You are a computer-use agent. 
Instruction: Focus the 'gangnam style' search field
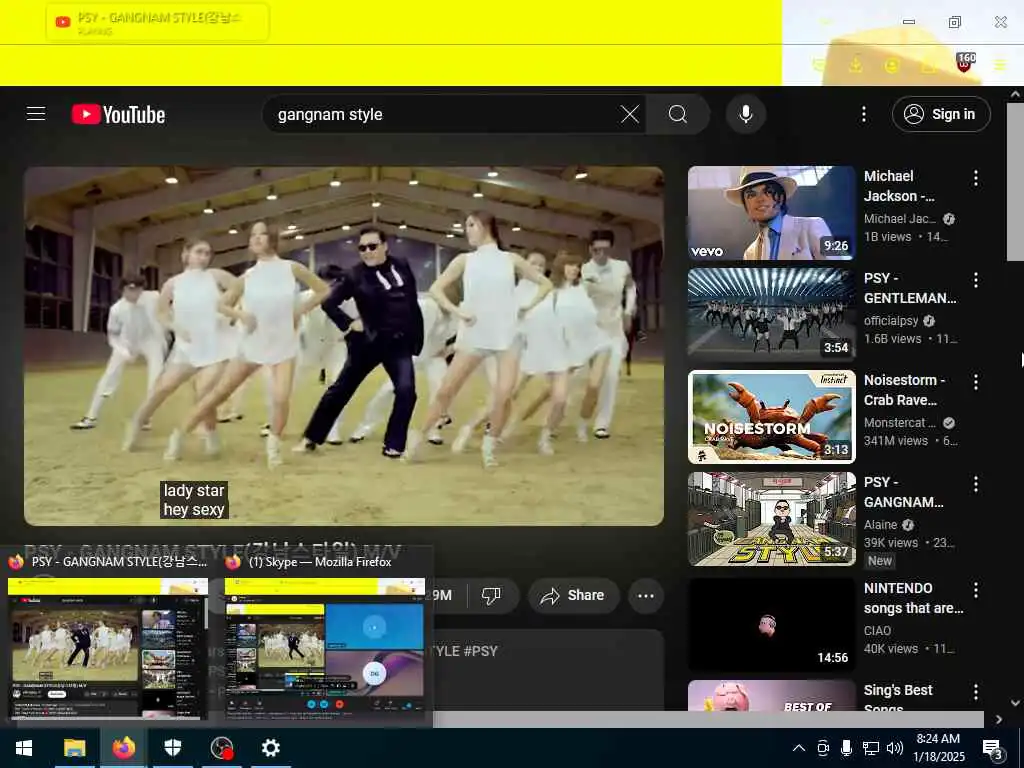pyautogui.click(x=444, y=114)
